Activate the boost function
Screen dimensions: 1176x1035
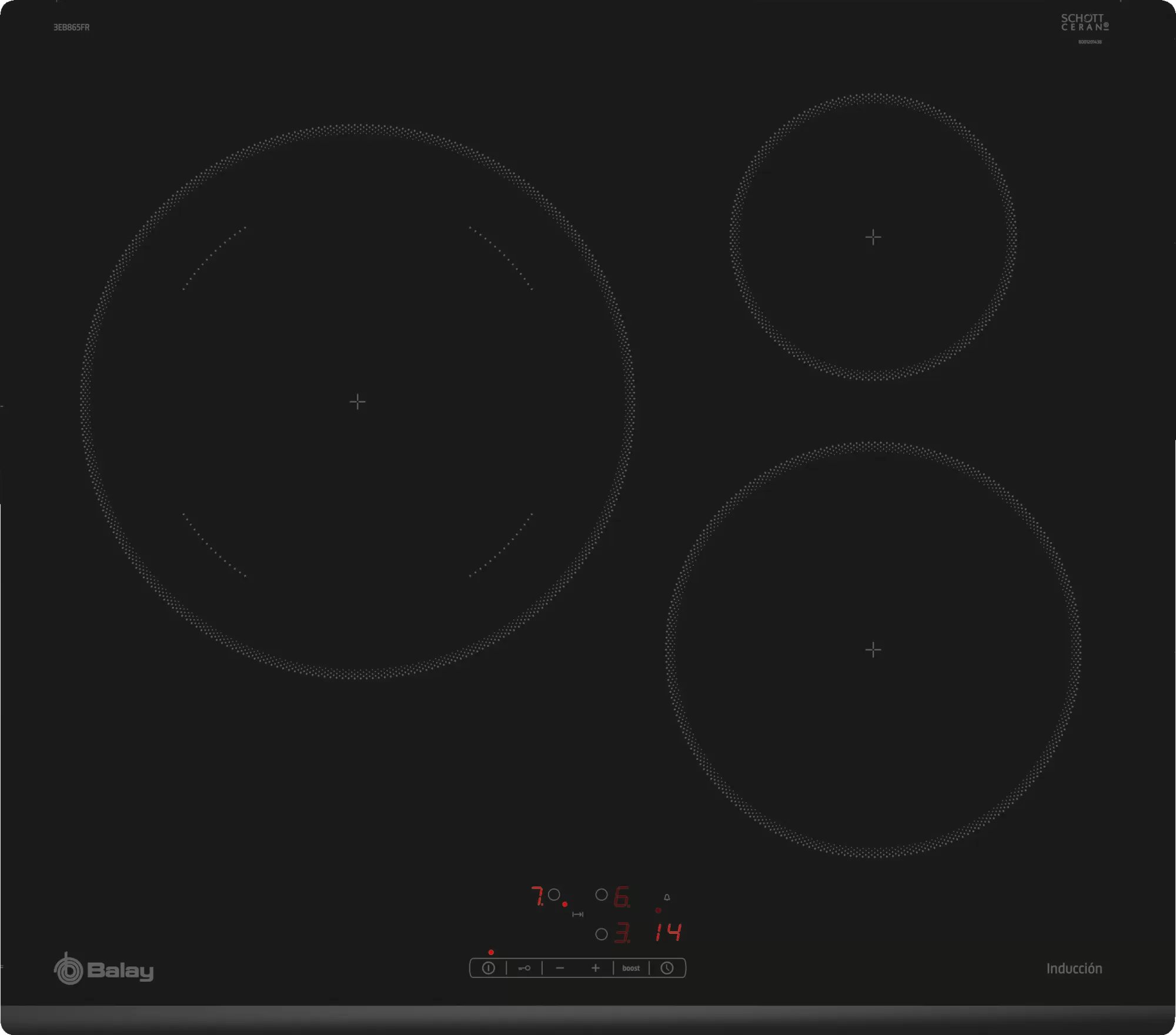[631, 968]
